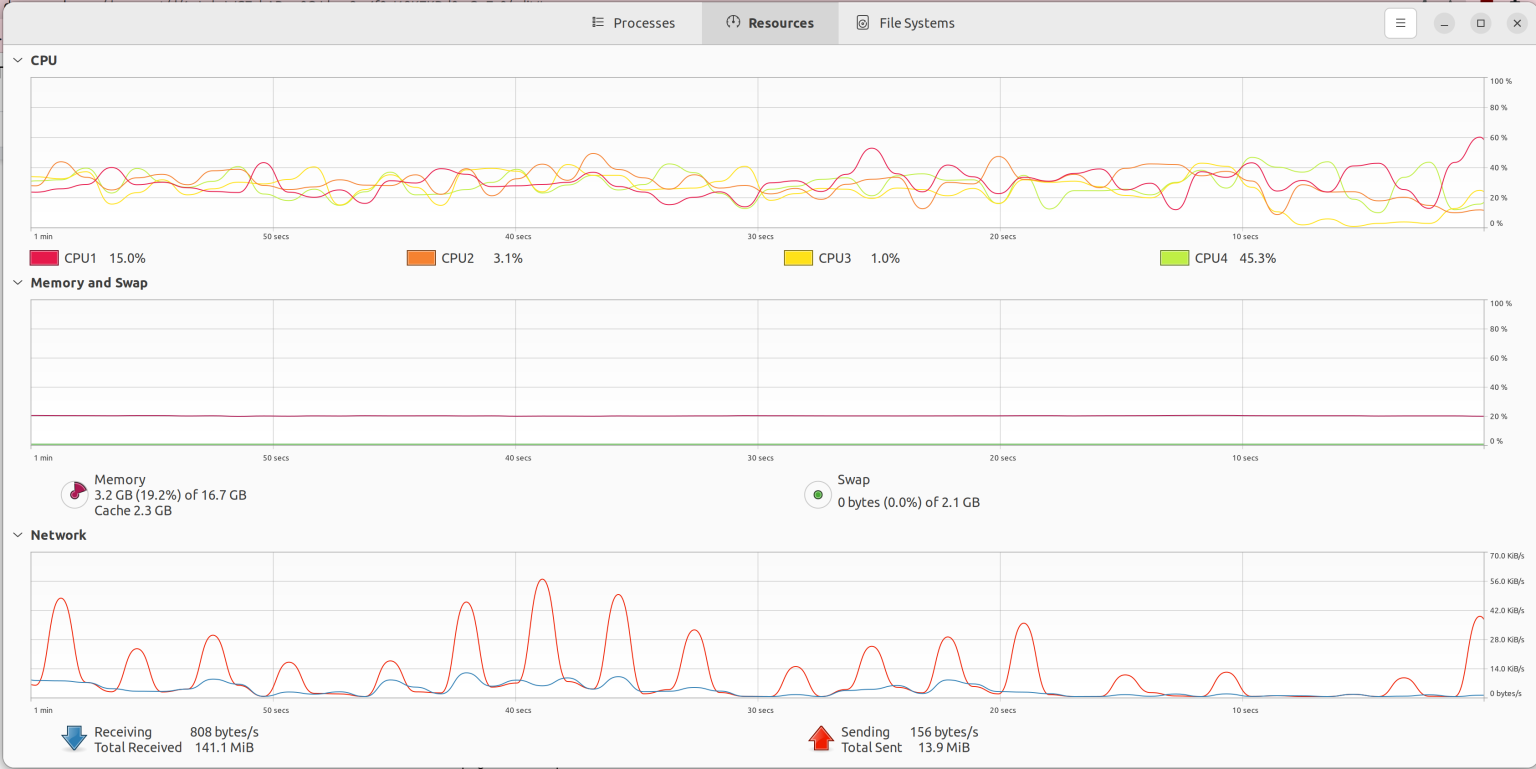Click the CPU1 percentage label

tap(129, 257)
